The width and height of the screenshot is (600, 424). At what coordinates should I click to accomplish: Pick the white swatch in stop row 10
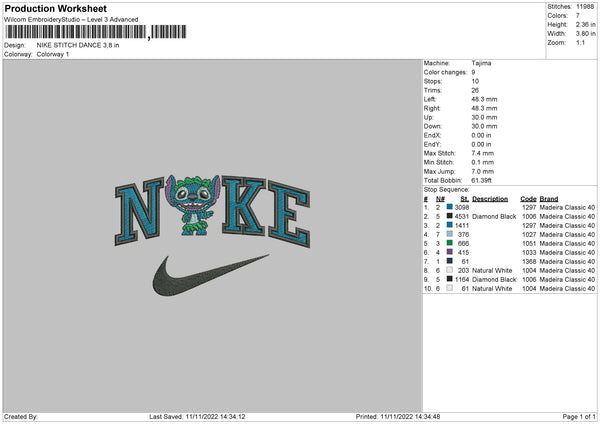tap(450, 288)
